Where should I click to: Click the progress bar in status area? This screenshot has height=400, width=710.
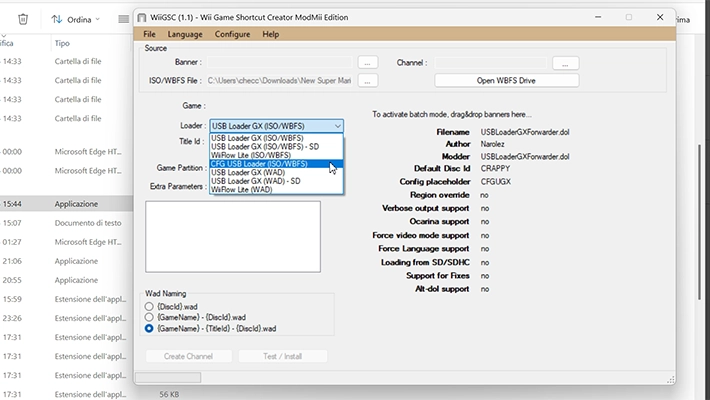(x=168, y=377)
